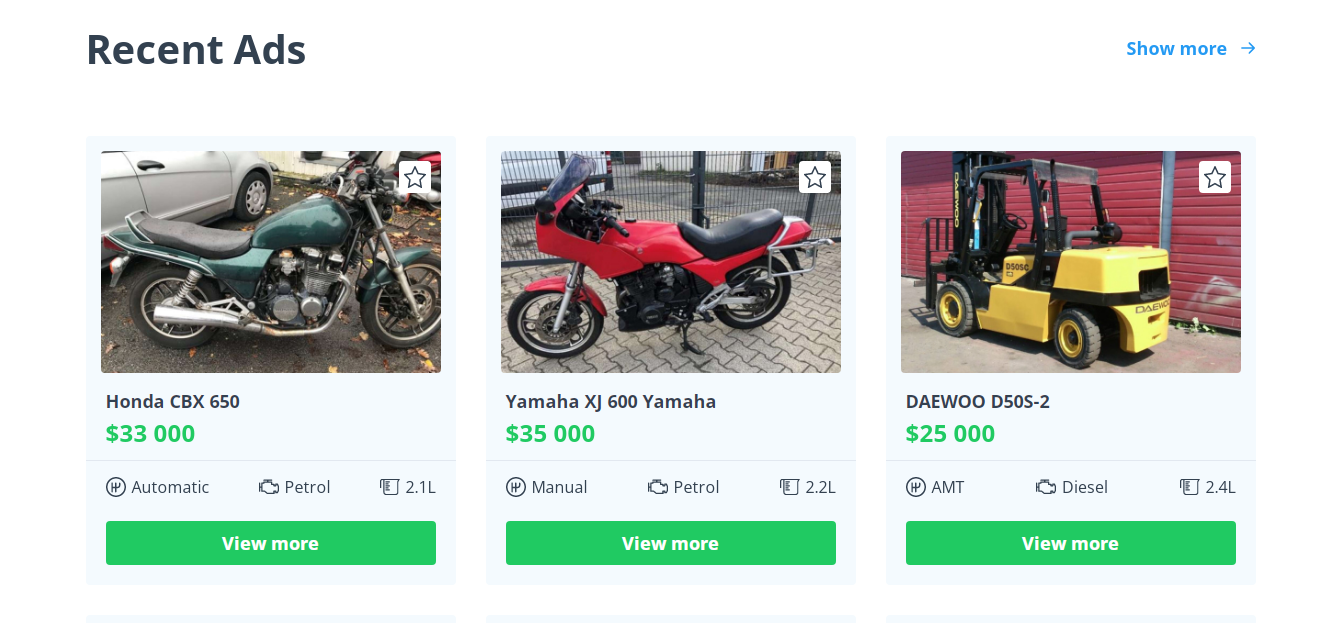Click the 2.1L engine volume icon

click(x=389, y=487)
